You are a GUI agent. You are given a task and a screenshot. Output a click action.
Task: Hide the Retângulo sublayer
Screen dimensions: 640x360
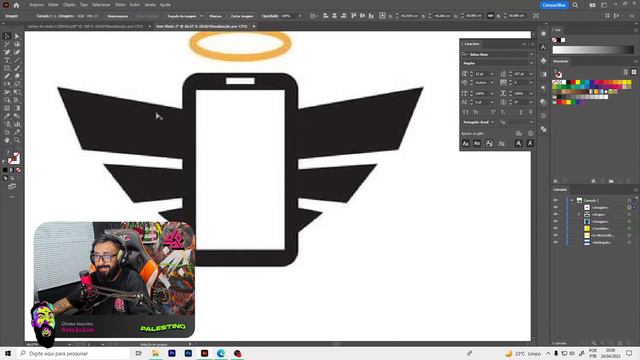(x=556, y=242)
